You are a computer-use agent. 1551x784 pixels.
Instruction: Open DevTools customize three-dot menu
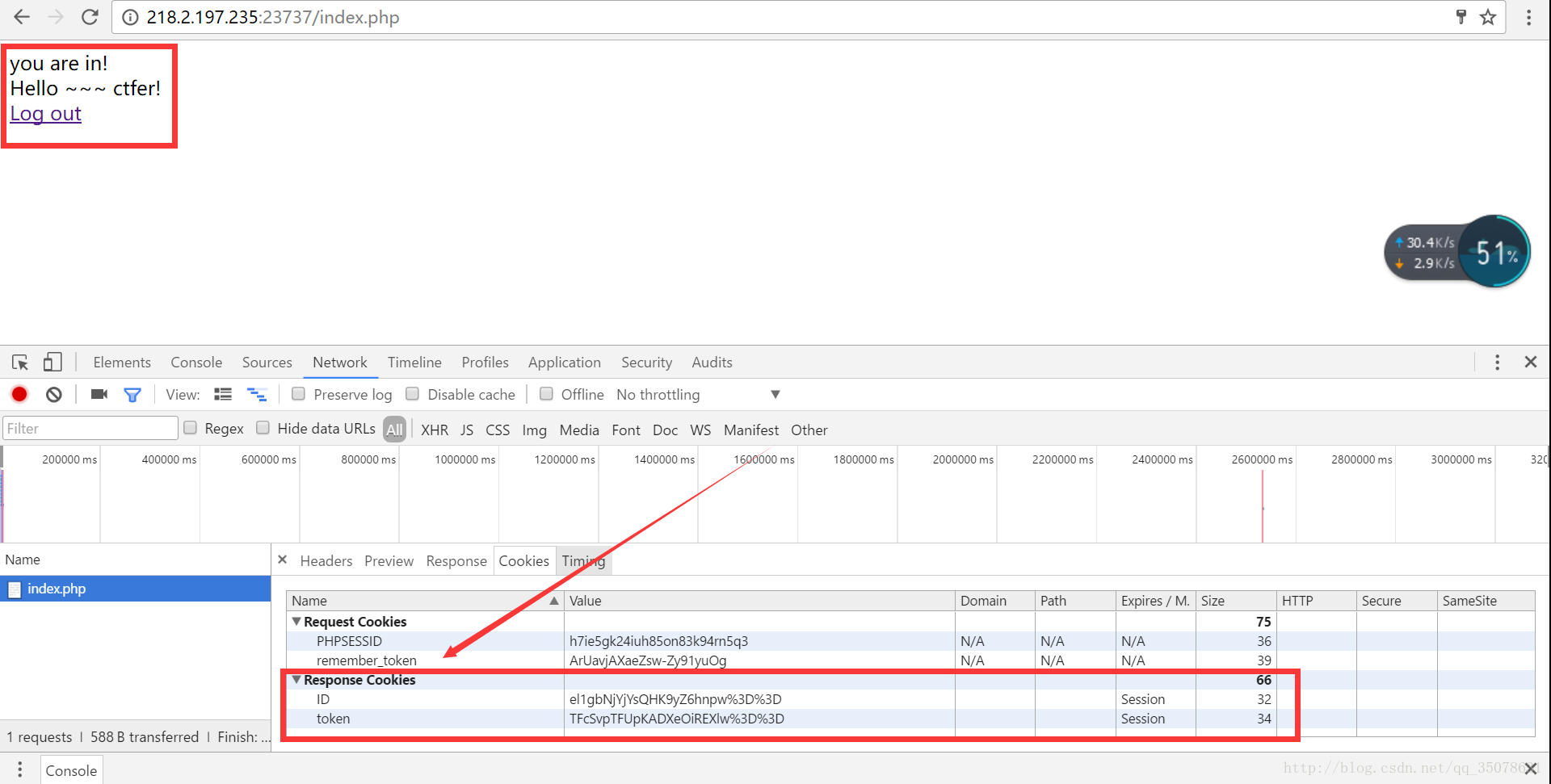coord(1497,362)
